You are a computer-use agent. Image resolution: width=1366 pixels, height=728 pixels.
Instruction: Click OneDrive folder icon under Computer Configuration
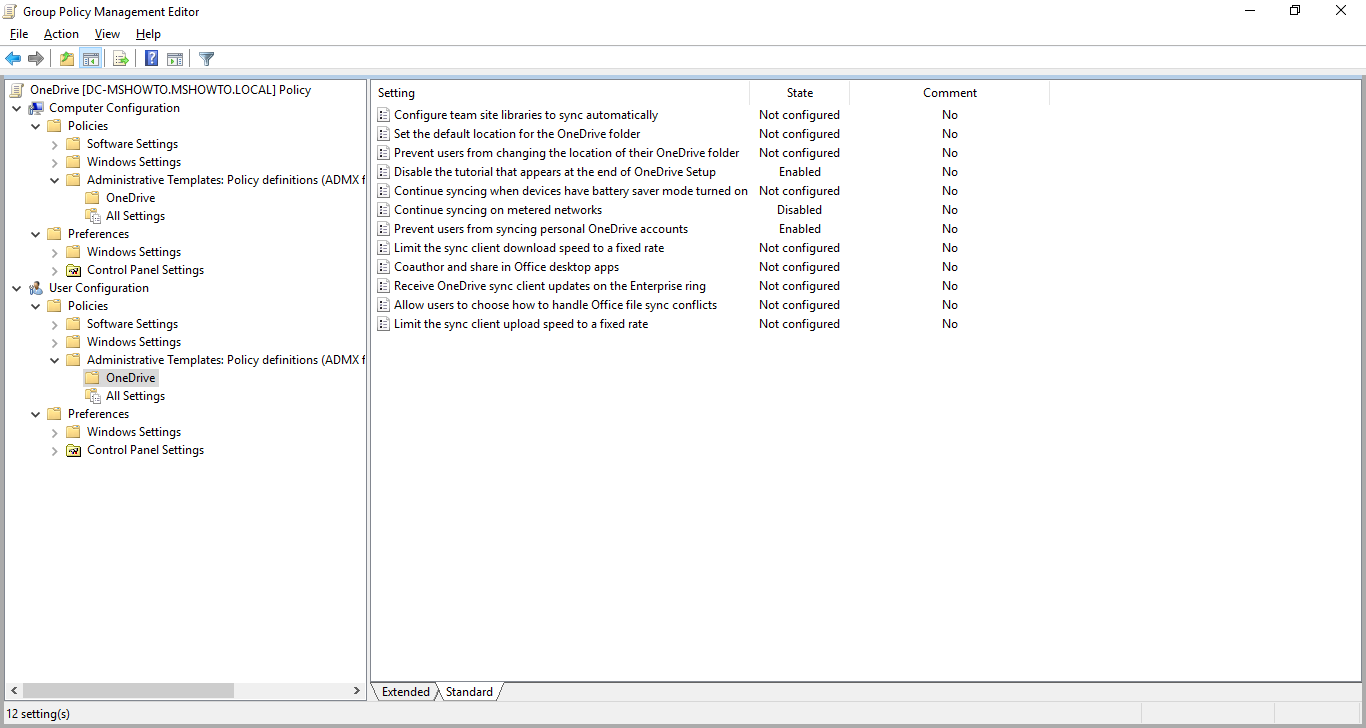(x=92, y=198)
